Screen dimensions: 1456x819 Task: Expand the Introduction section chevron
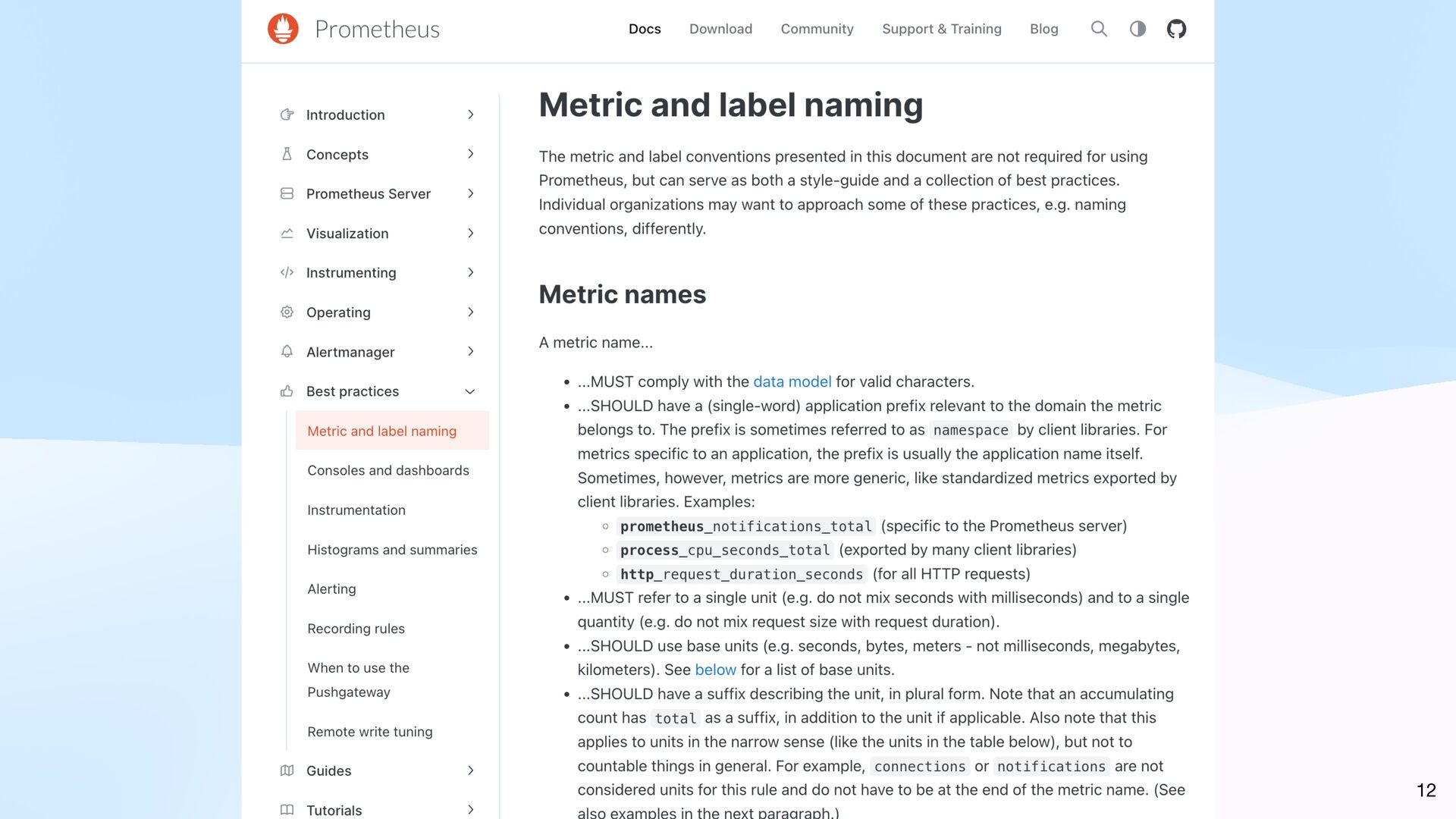coord(470,115)
